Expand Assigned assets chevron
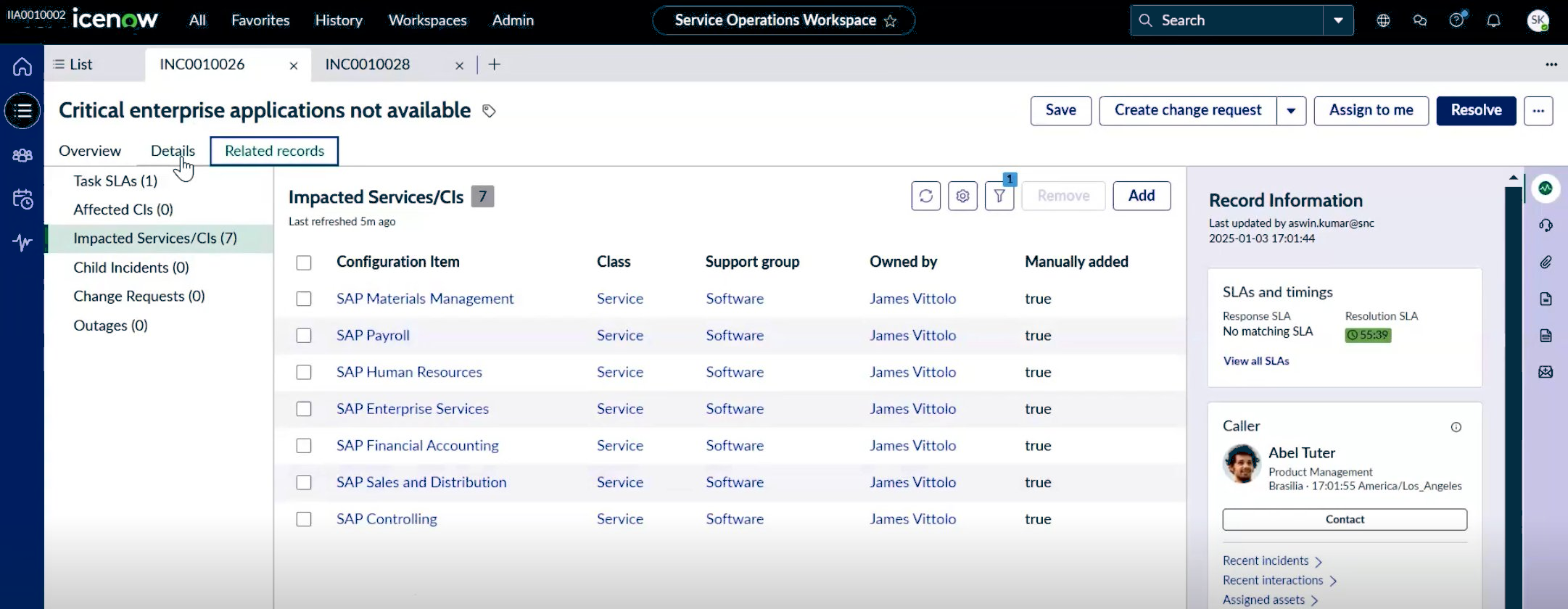 (x=1314, y=600)
